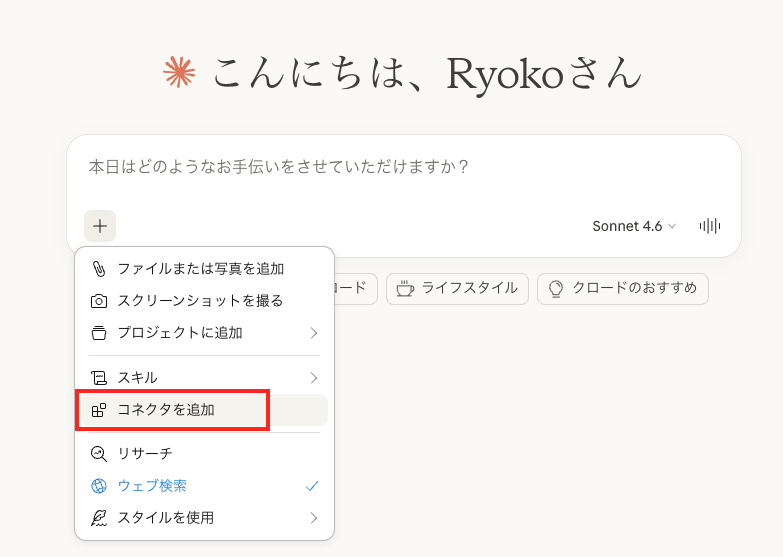783x557 pixels.
Task: Expand the プロジェクトに追加 submenu arrow
Action: pyautogui.click(x=313, y=333)
